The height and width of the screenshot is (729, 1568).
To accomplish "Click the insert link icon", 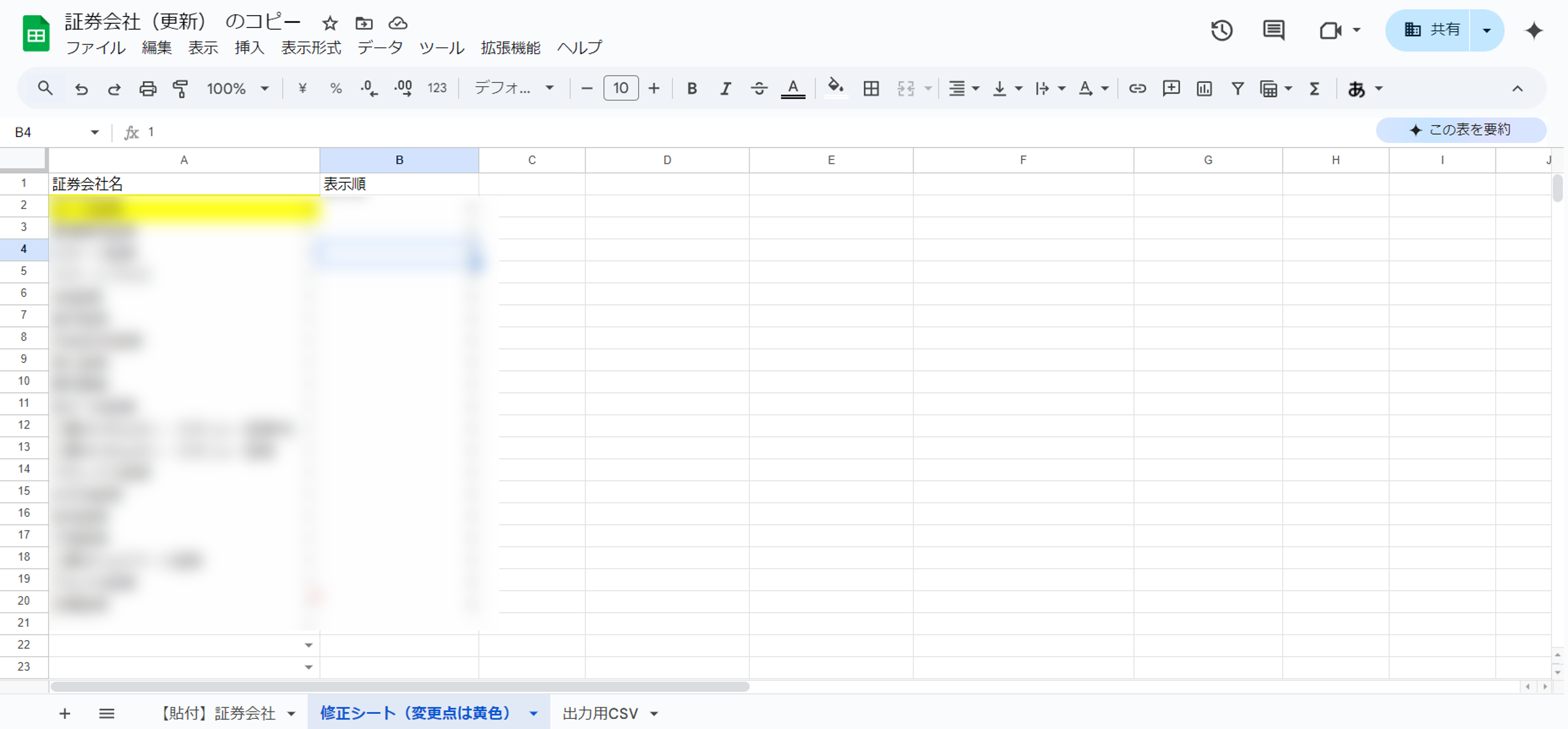I will 1137,89.
